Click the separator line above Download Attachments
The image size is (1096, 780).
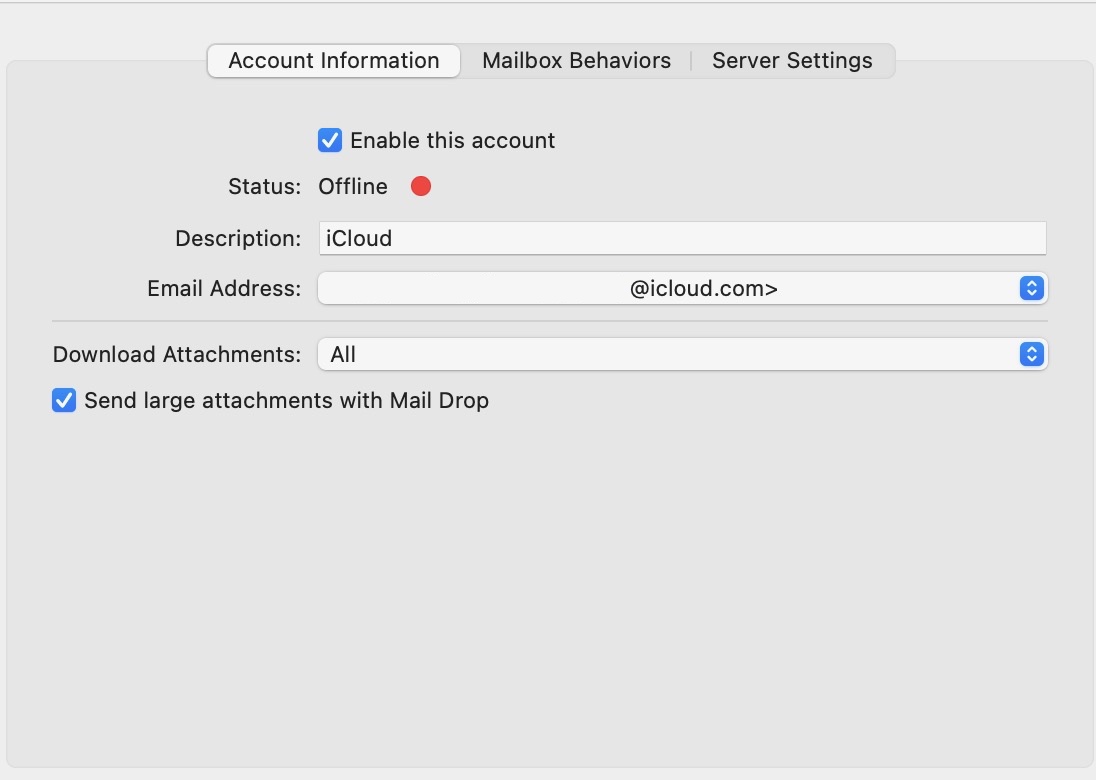[x=549, y=321]
